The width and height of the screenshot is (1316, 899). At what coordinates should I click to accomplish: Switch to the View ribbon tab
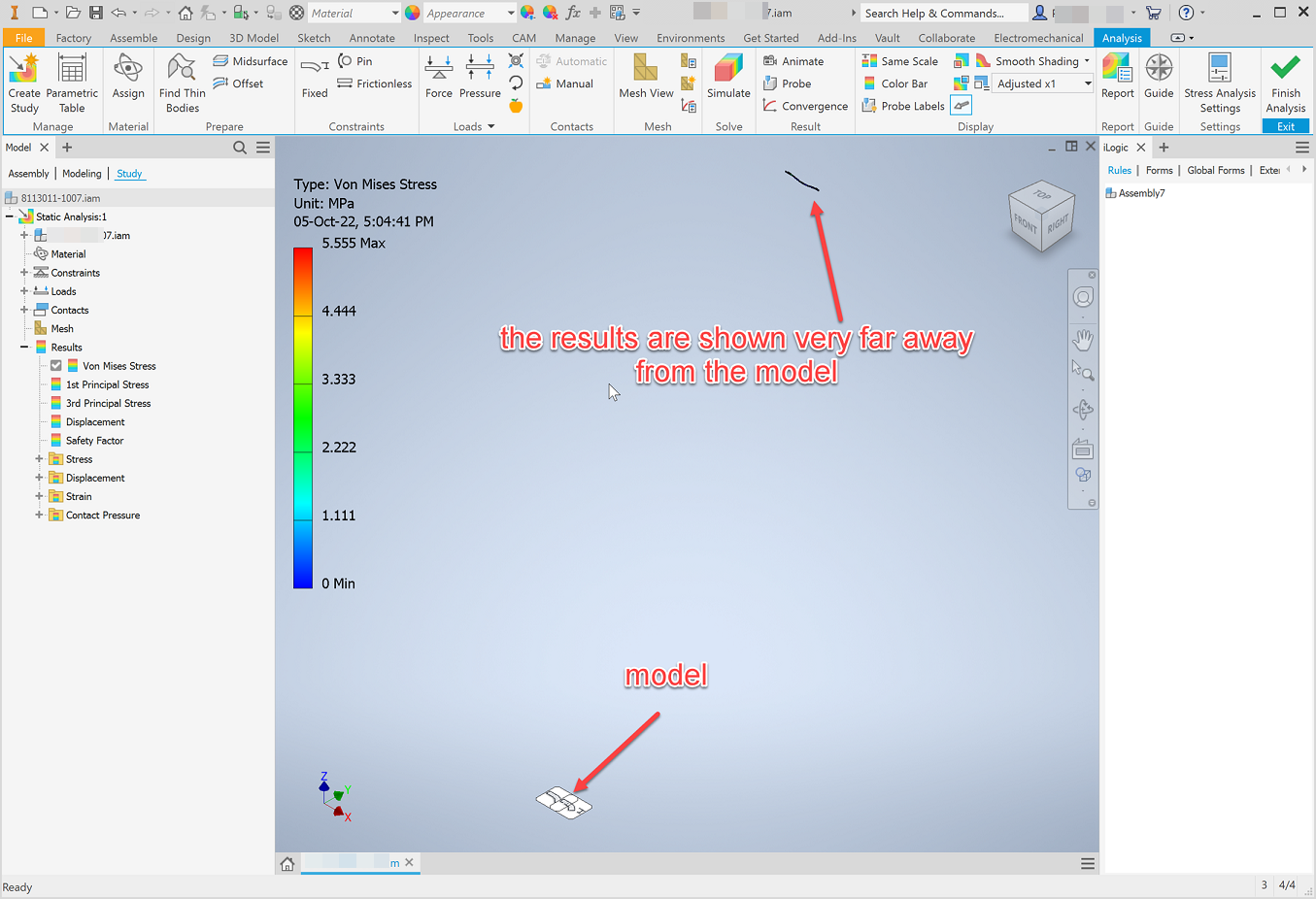pyautogui.click(x=625, y=38)
